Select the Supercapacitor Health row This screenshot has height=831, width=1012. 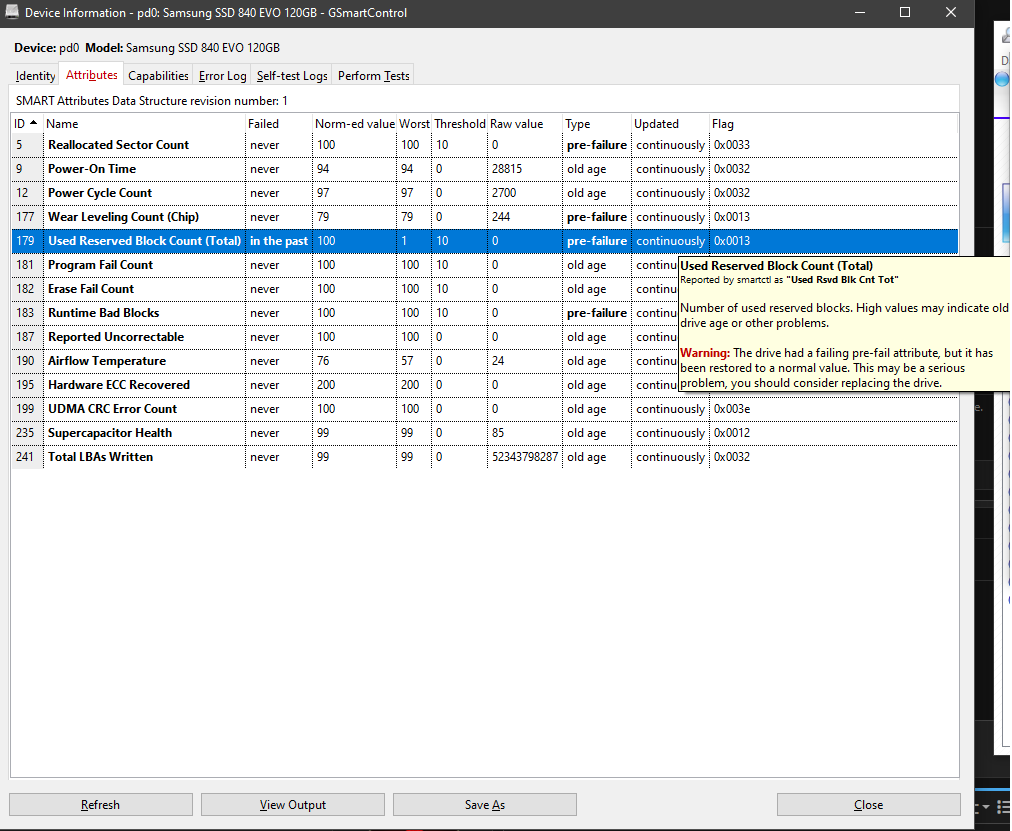point(485,433)
